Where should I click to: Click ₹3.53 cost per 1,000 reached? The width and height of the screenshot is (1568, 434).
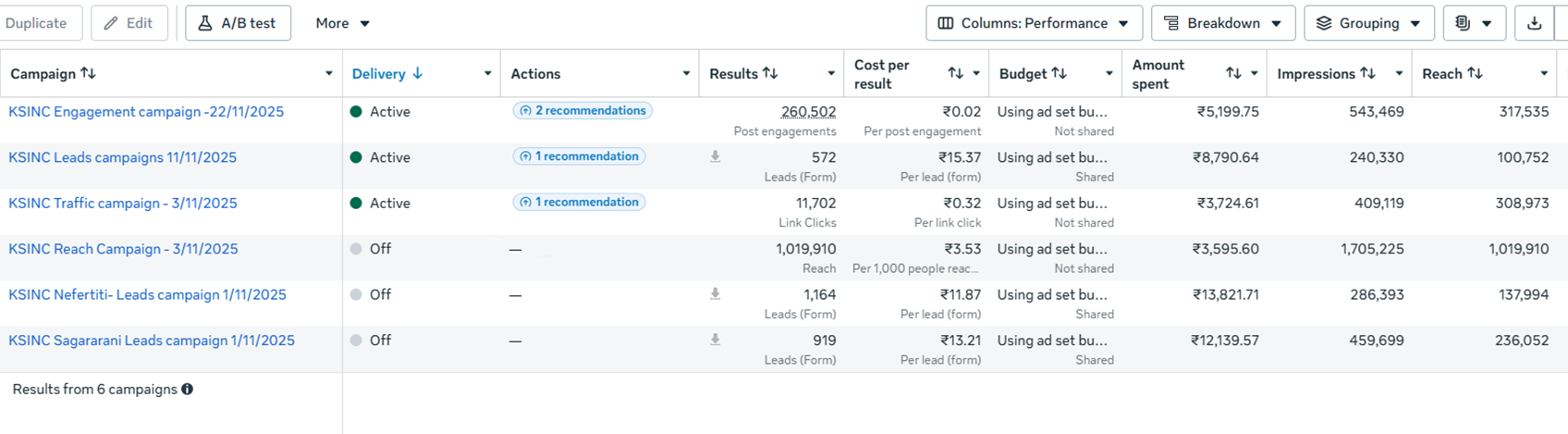962,249
